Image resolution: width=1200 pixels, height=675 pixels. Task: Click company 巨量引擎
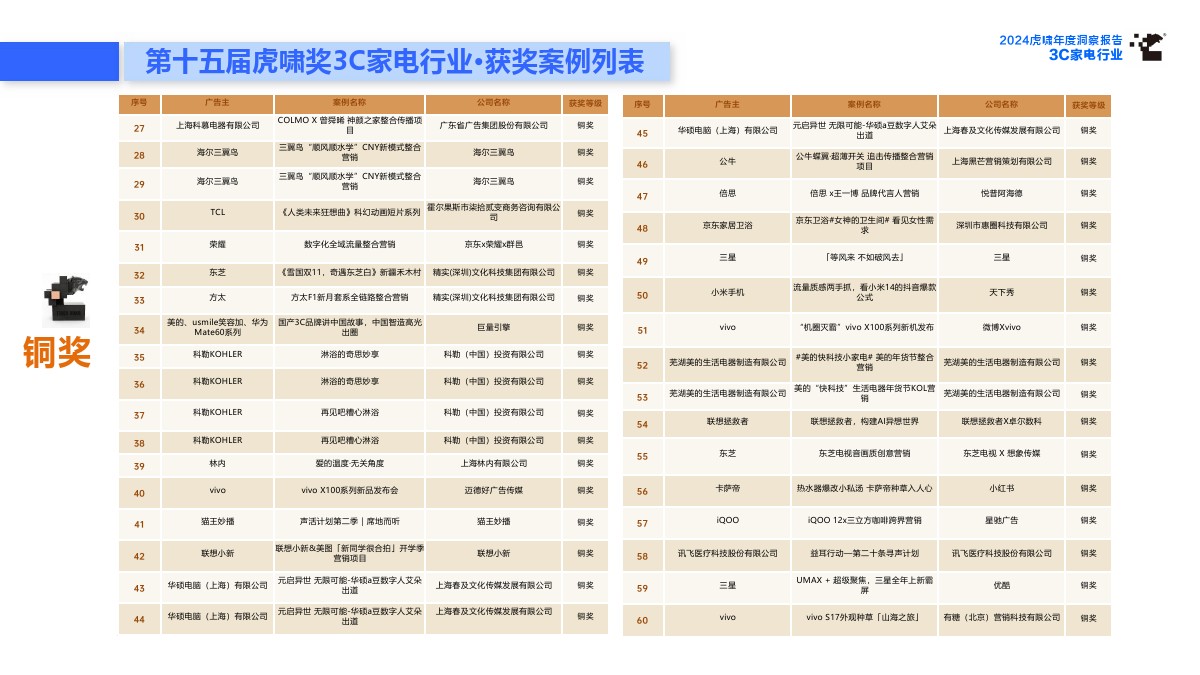pos(494,327)
